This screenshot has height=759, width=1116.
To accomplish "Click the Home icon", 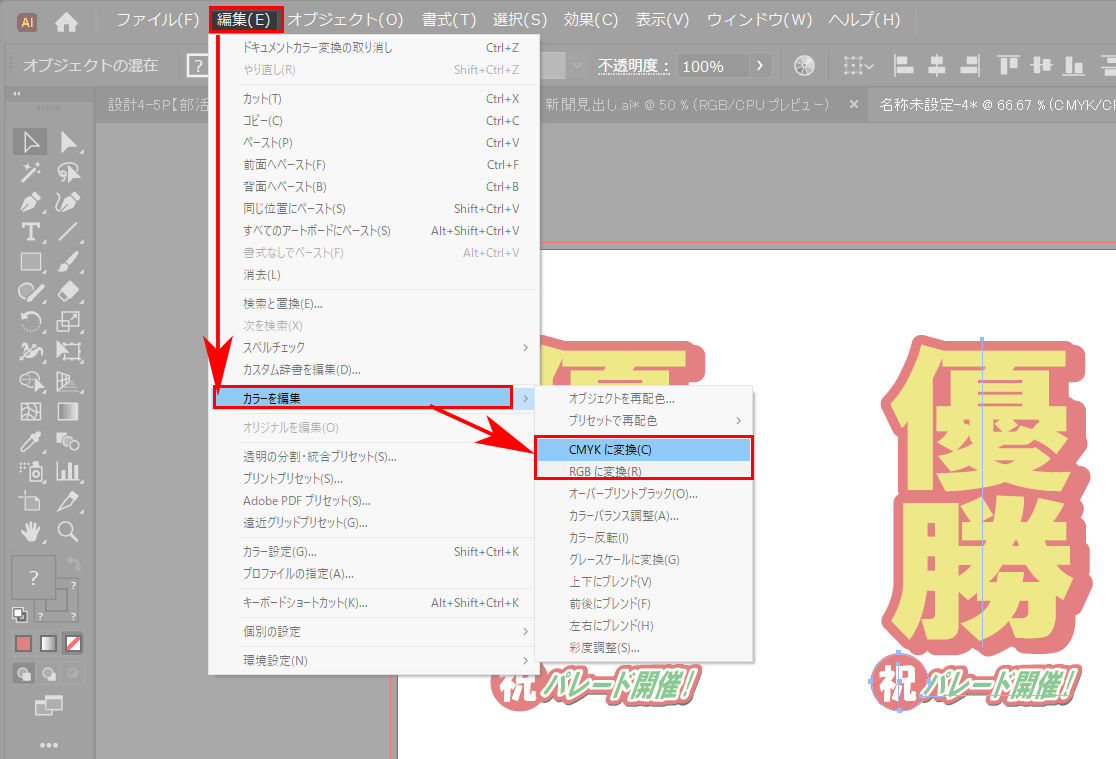I will (x=66, y=20).
